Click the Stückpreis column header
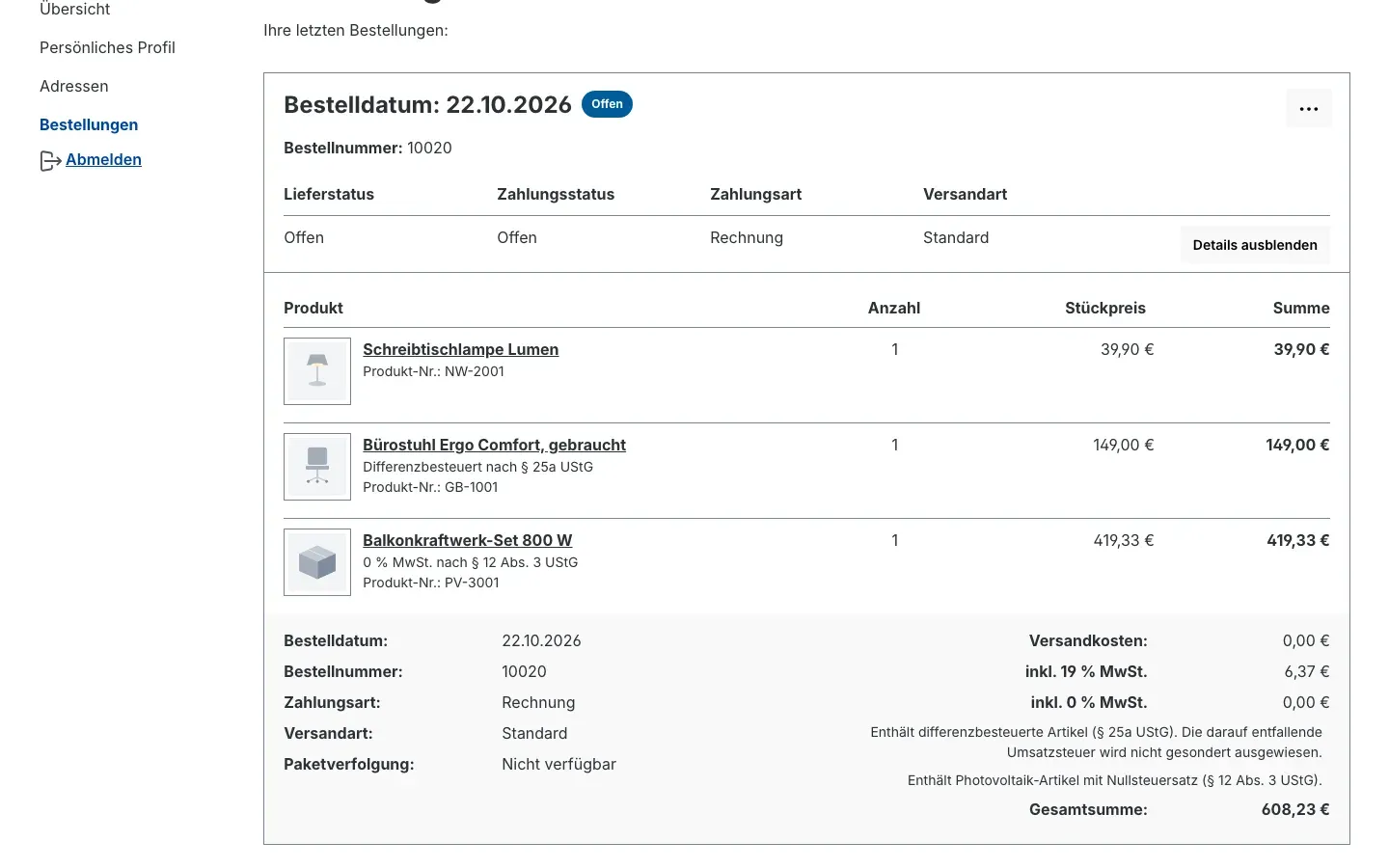This screenshot has width=1389, height=868. (x=1105, y=308)
